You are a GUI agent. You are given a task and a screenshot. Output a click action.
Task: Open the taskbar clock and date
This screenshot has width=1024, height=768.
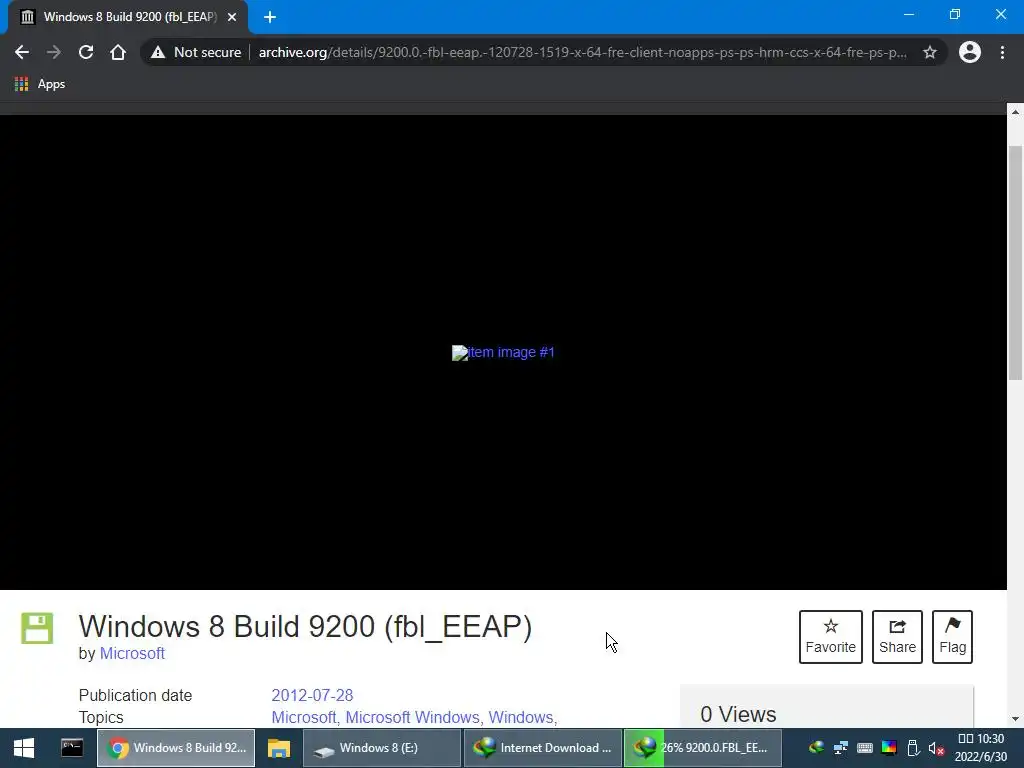[981, 748]
